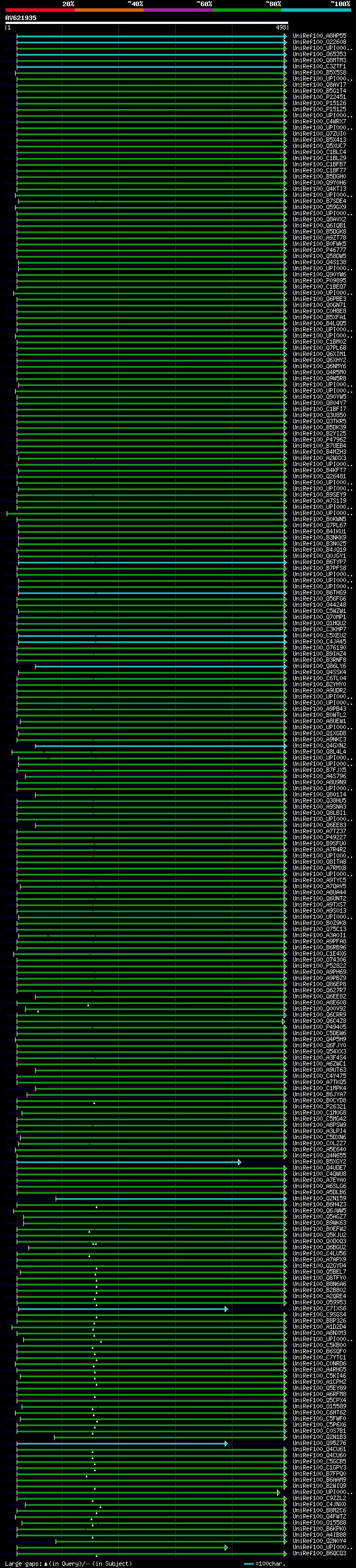This screenshot has height=1568, width=356.
Task: Select hit label UniRef100_Q6IQB1
Action: pyautogui.click(x=319, y=225)
